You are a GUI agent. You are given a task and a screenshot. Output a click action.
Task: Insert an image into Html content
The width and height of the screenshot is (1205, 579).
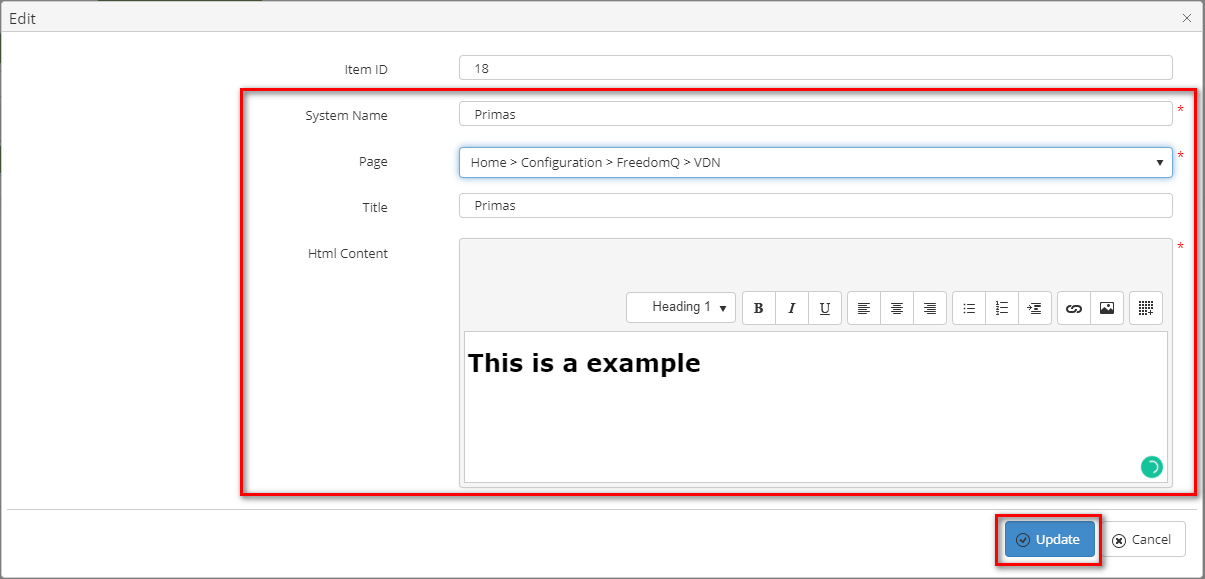pyautogui.click(x=1107, y=308)
